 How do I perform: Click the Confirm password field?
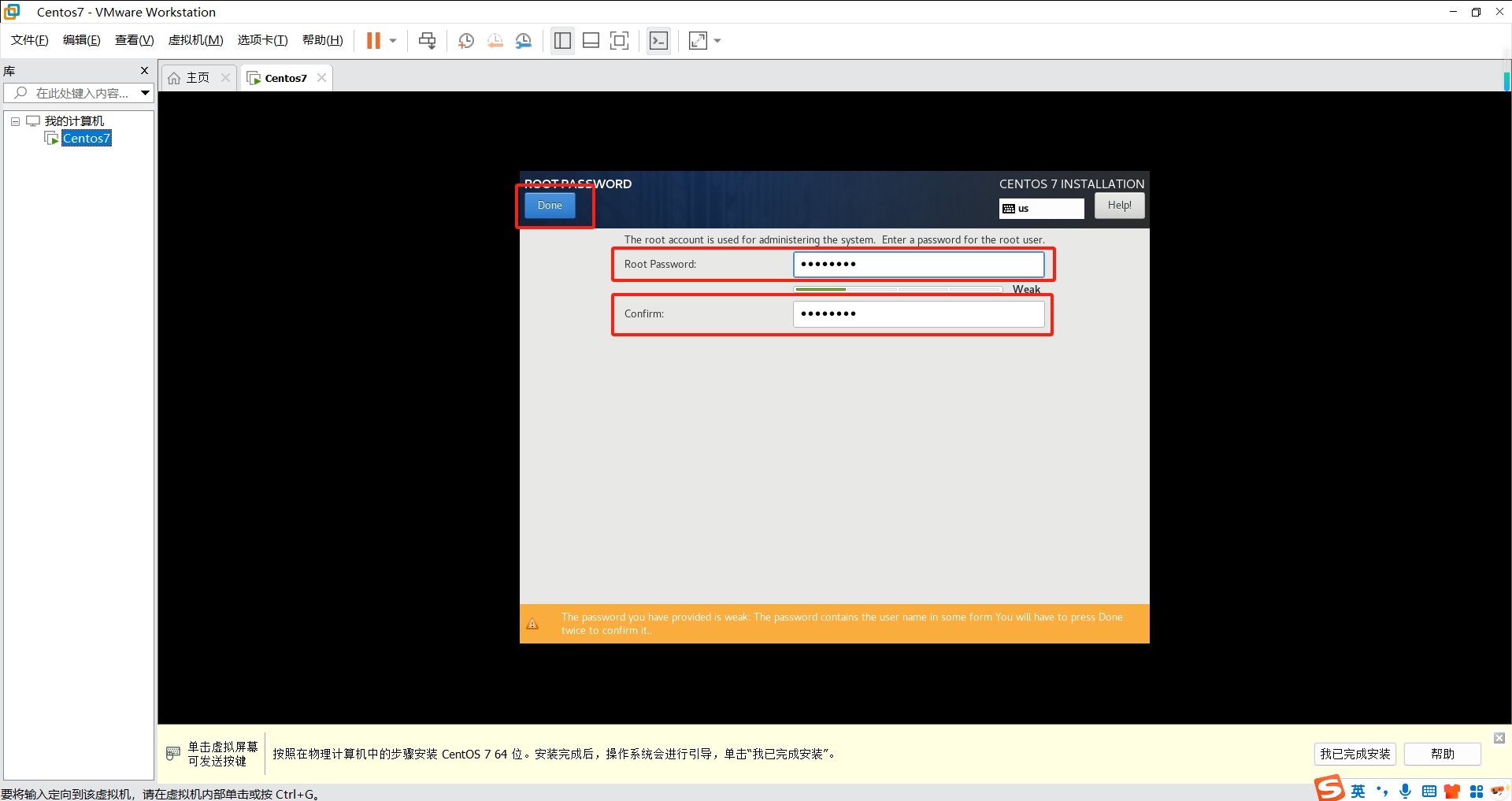pos(918,314)
